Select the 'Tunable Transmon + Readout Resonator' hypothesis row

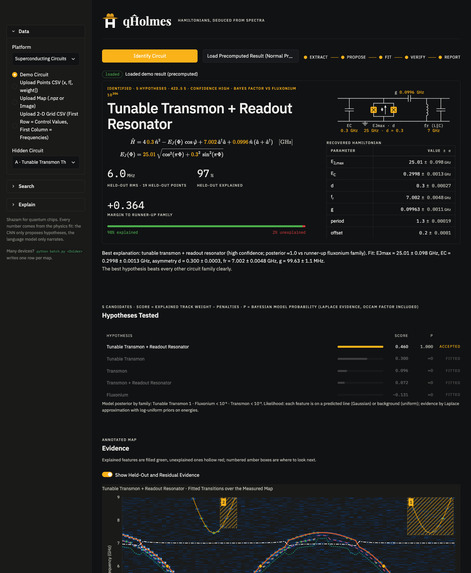coord(281,346)
